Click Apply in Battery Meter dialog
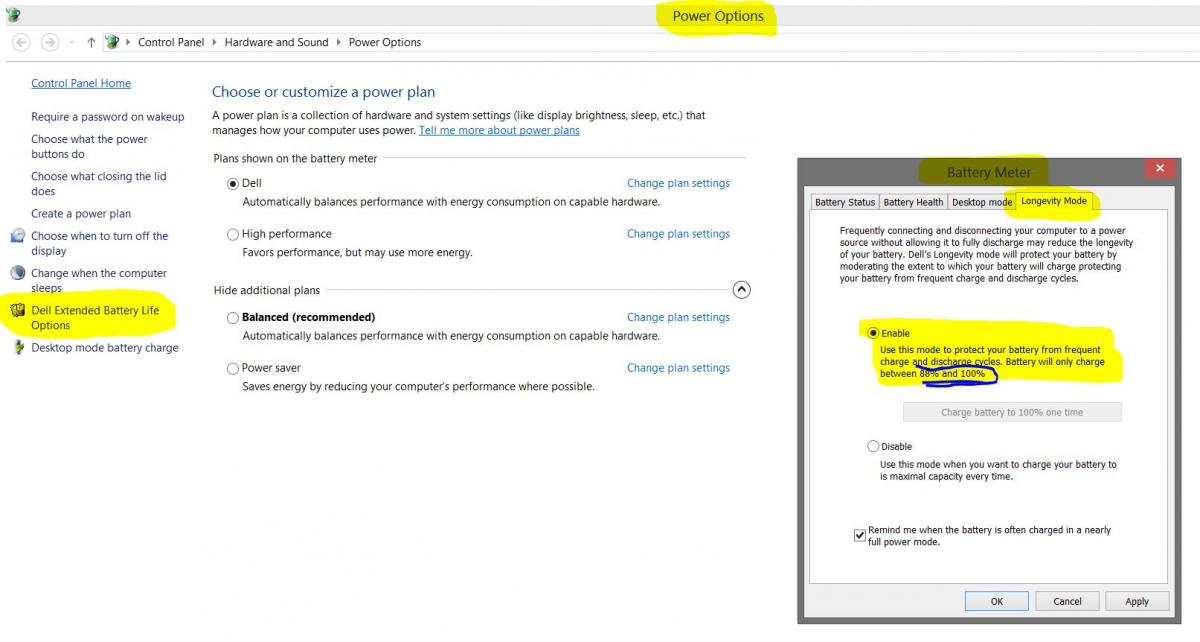The image size is (1200, 642). coord(1137,601)
